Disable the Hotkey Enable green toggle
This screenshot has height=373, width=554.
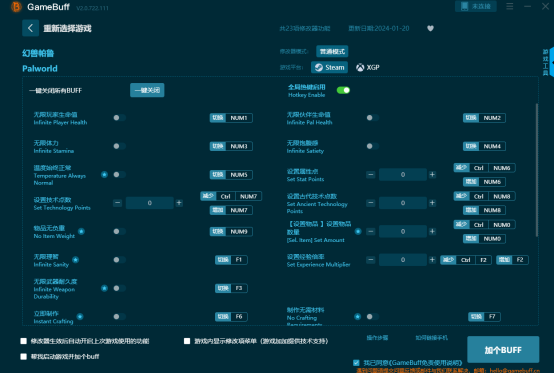[x=343, y=90]
